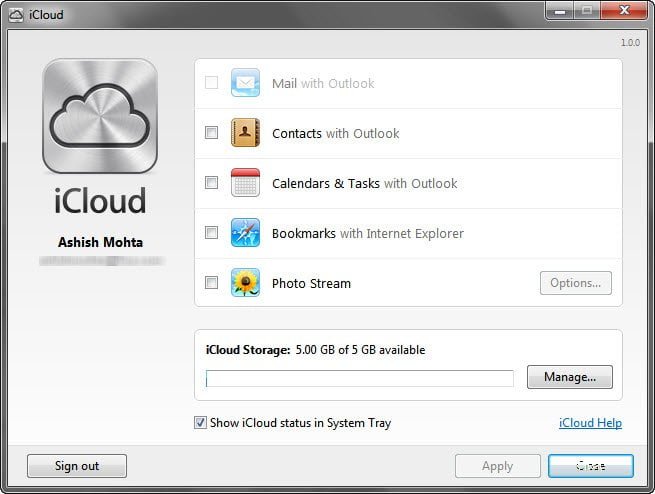Minimize the iCloud window
The image size is (655, 494).
[560, 11]
